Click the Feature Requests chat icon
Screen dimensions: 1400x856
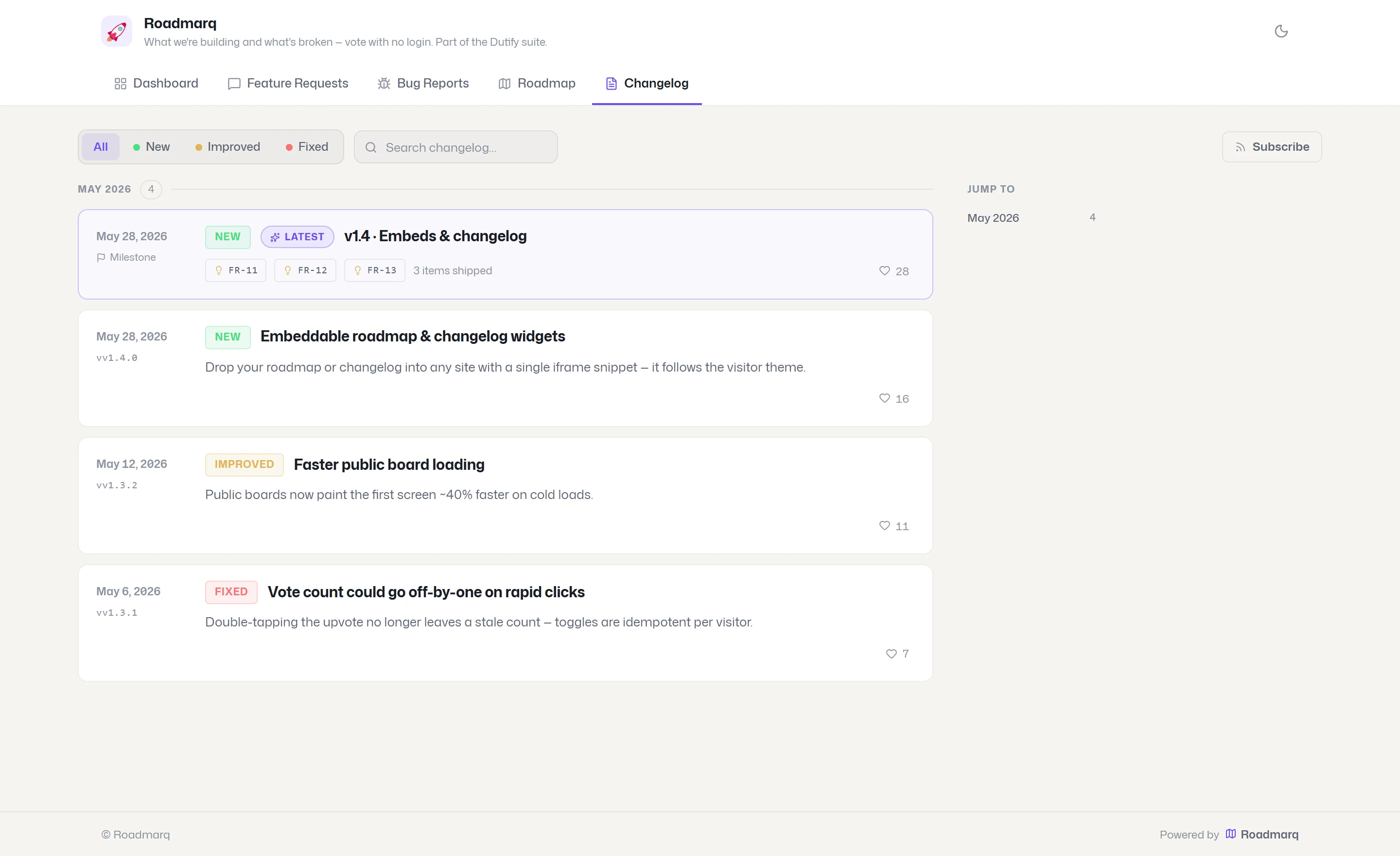[234, 84]
